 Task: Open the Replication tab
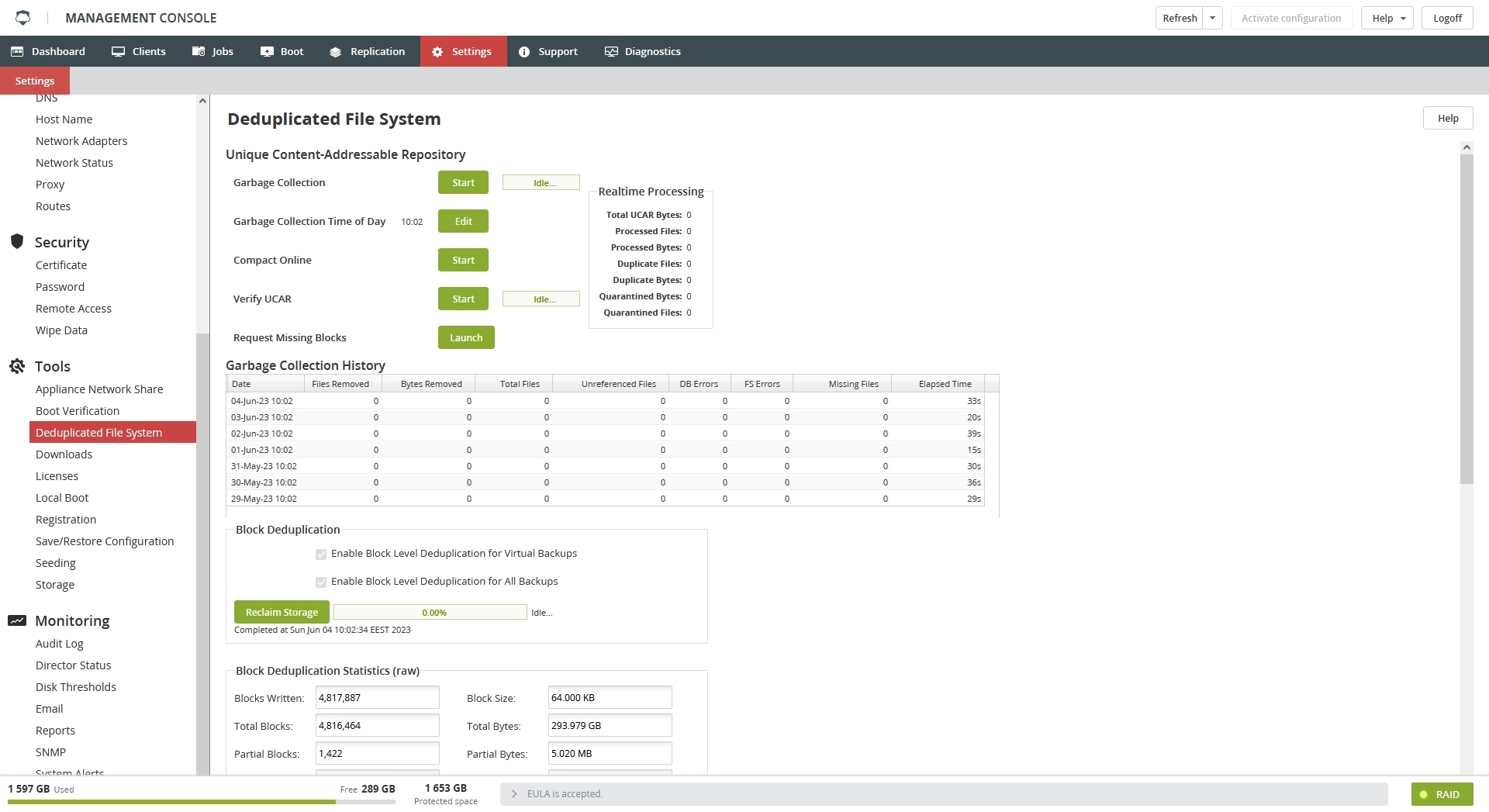(367, 51)
